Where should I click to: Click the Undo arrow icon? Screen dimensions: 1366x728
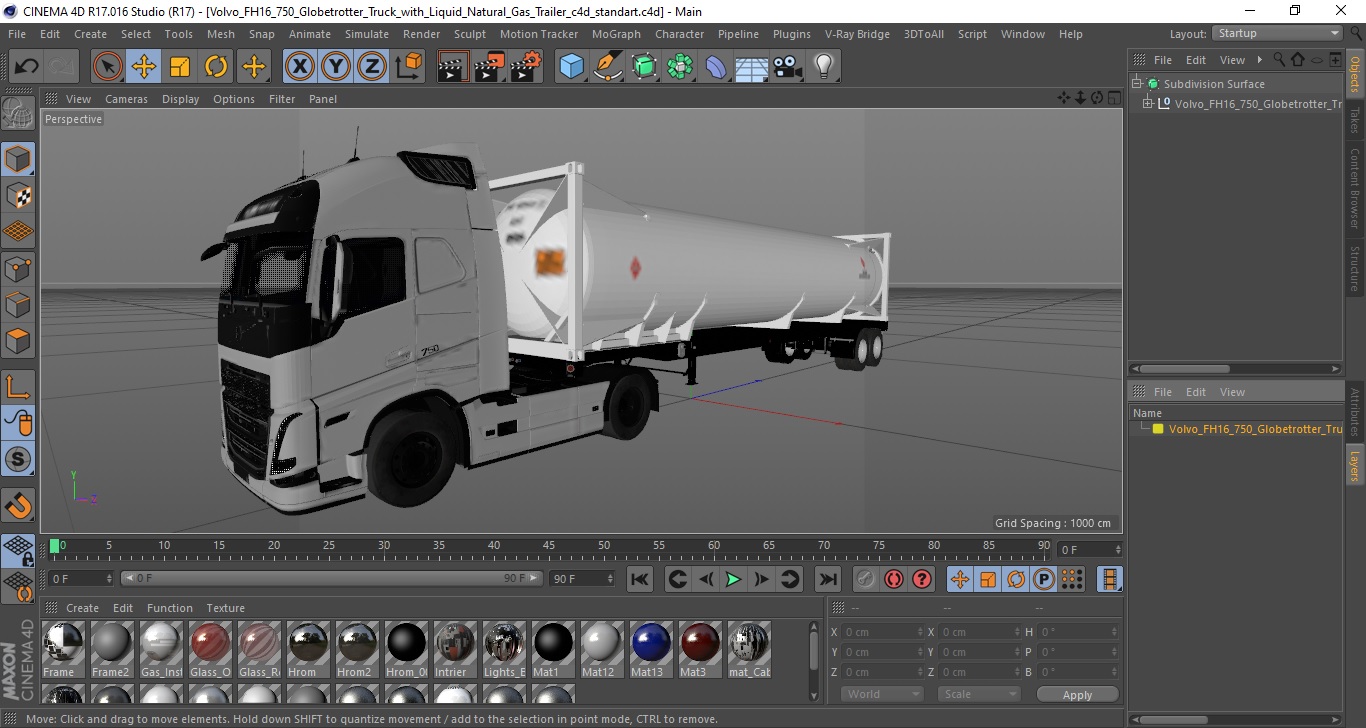click(x=26, y=67)
